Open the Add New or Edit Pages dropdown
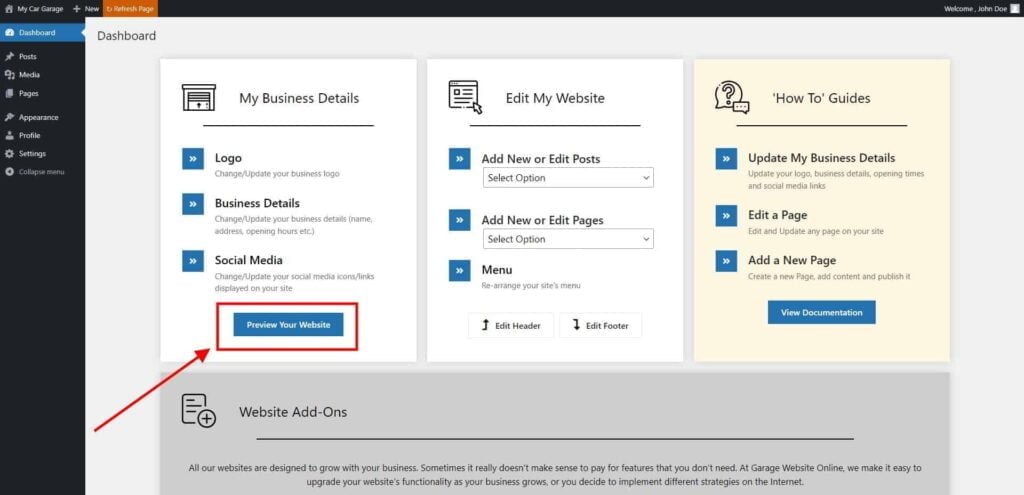 (x=567, y=239)
